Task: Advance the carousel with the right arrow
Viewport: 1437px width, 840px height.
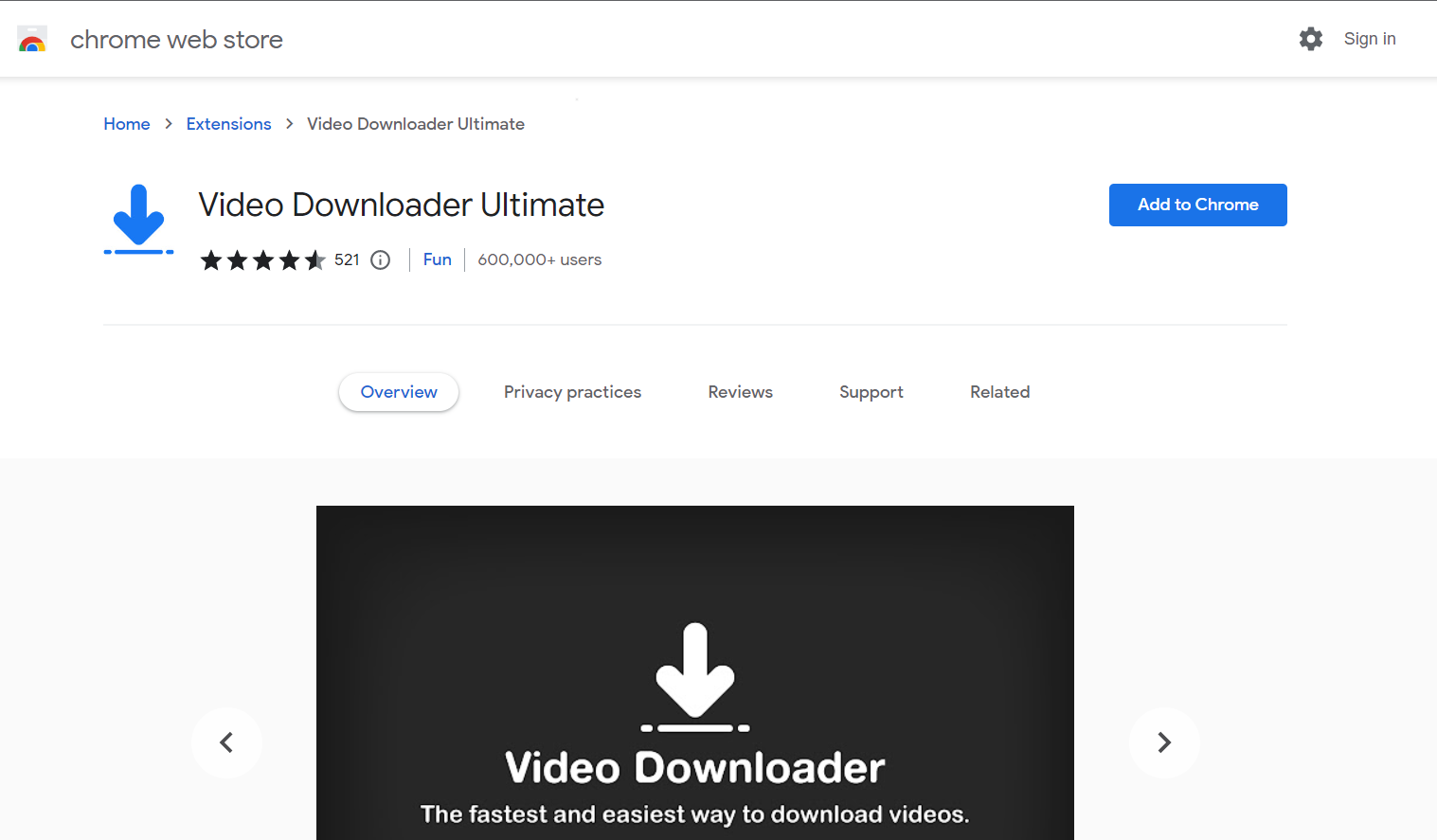Action: (1164, 743)
